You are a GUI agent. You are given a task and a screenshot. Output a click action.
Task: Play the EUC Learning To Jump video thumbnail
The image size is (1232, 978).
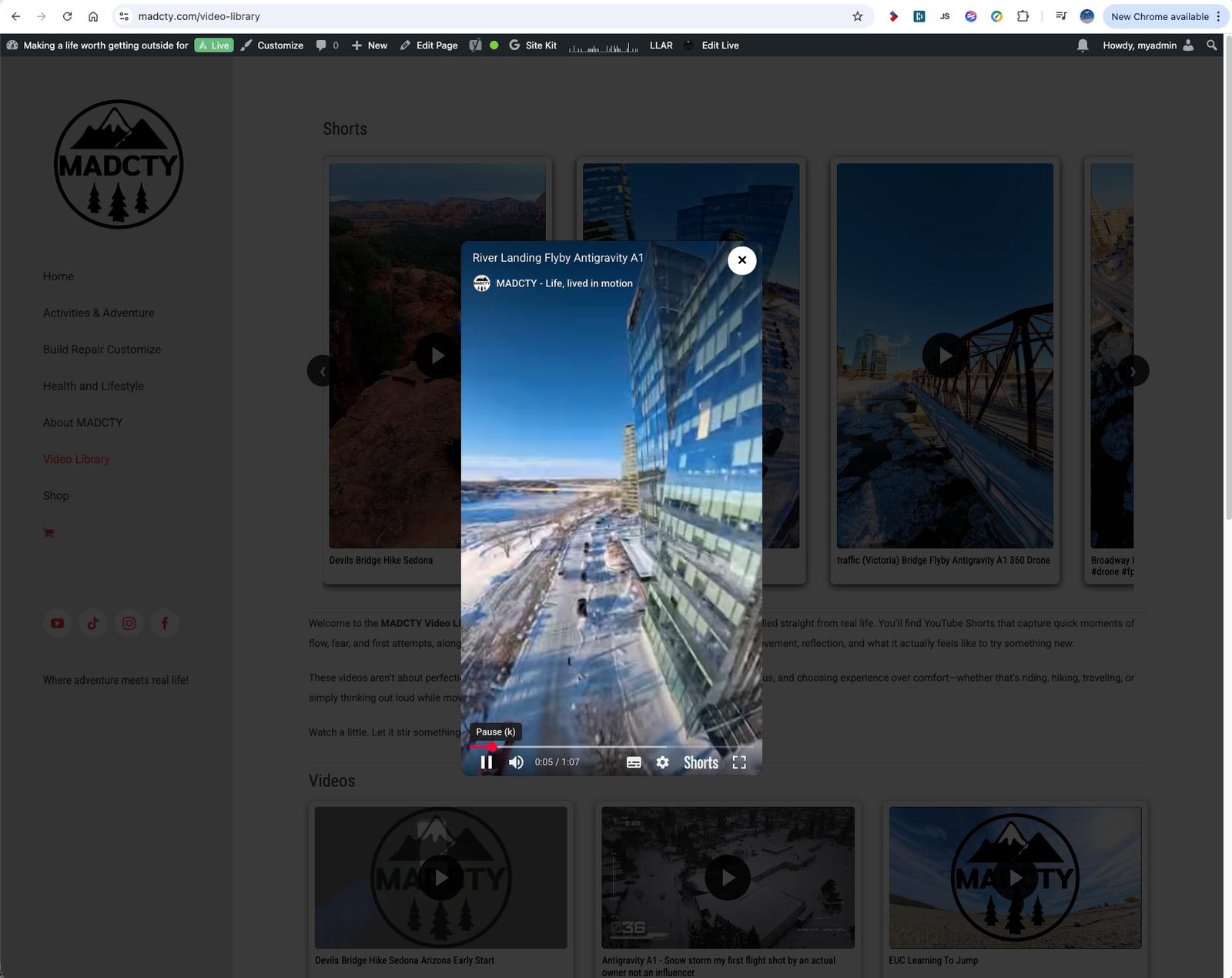coord(1015,877)
